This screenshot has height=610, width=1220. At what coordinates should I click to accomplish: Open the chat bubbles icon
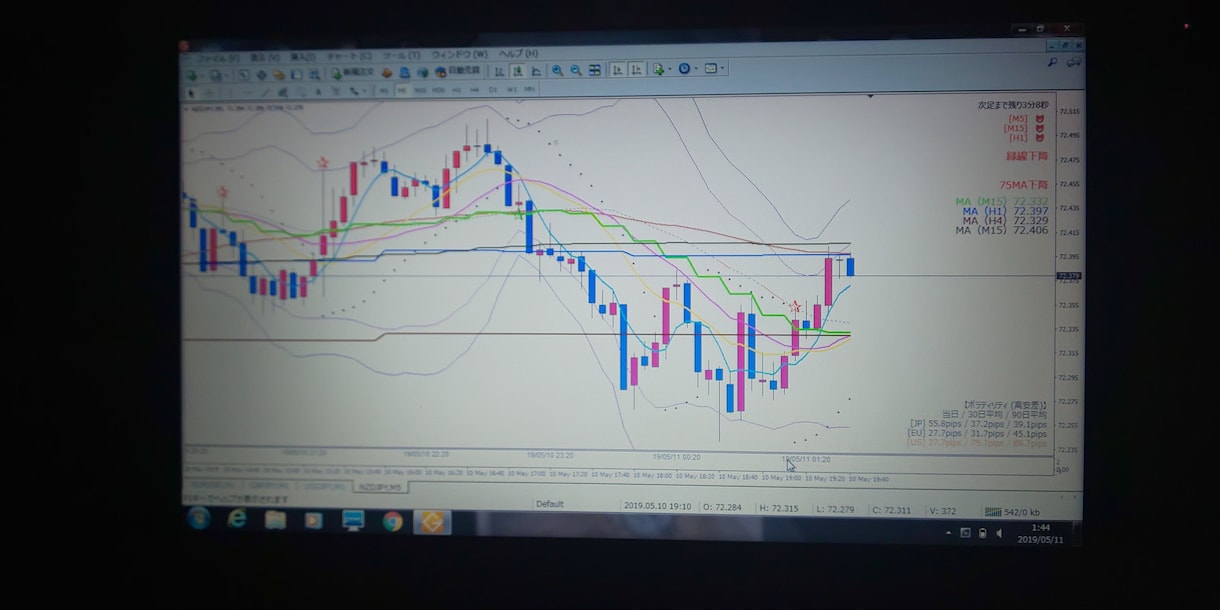pos(1073,62)
